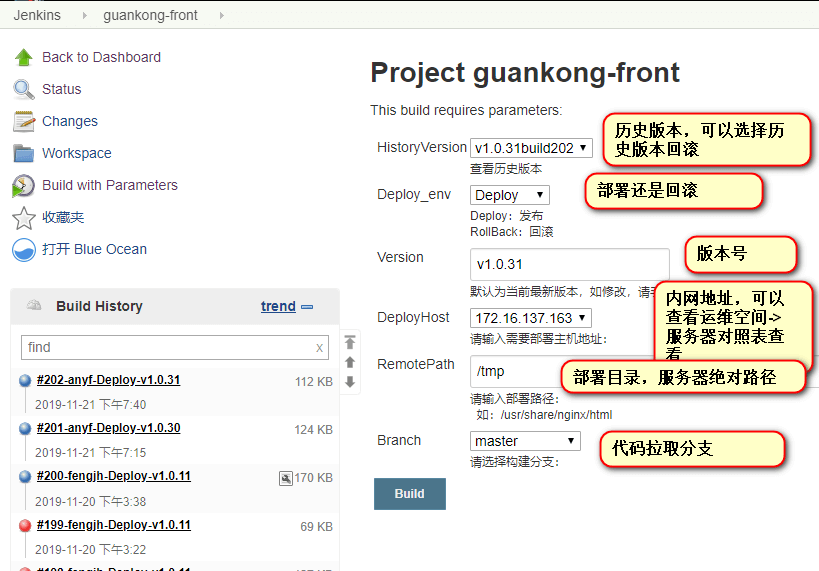Jump to top of build history arrow

350,342
